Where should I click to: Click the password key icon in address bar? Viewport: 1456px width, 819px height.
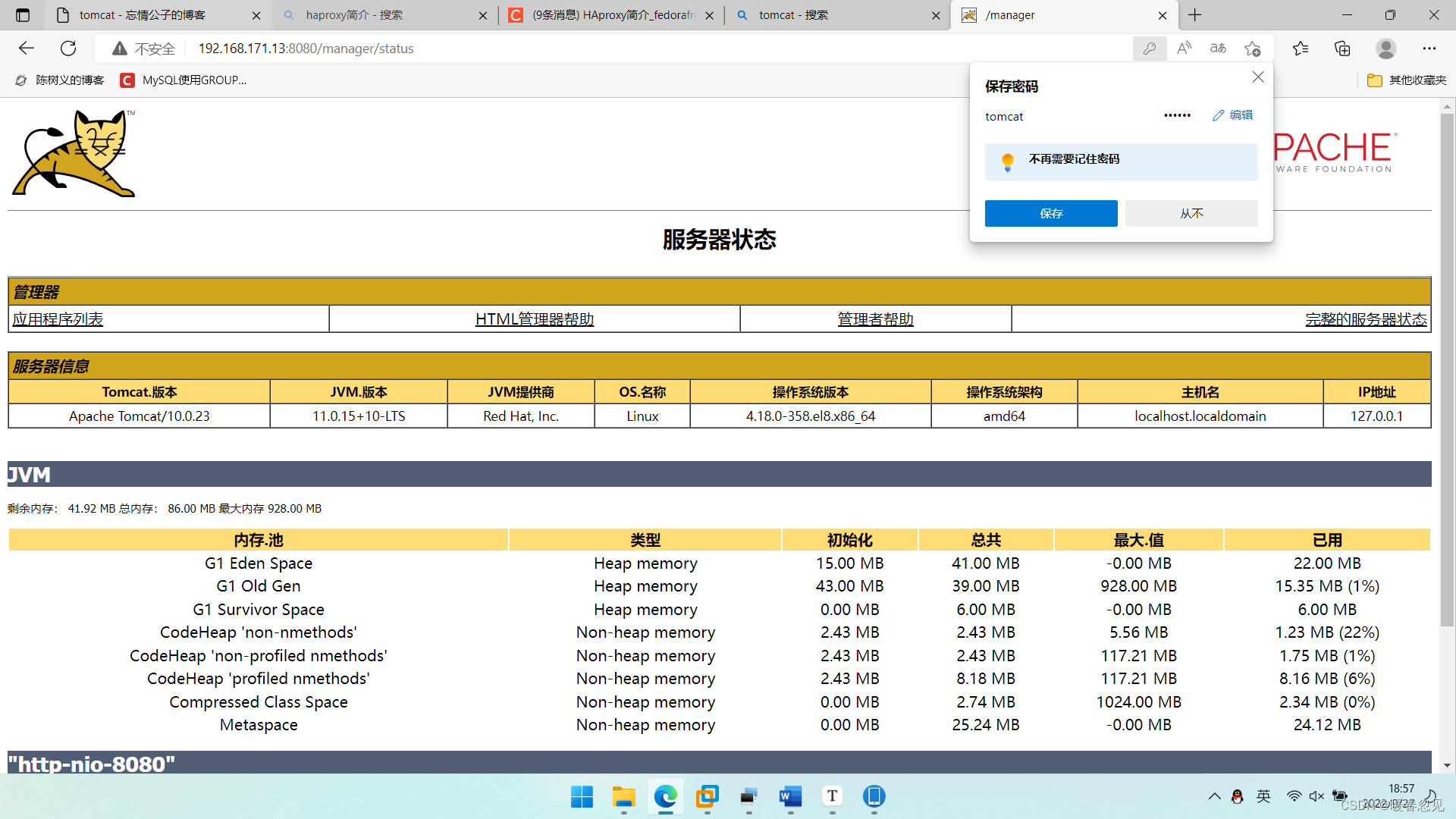click(1150, 49)
